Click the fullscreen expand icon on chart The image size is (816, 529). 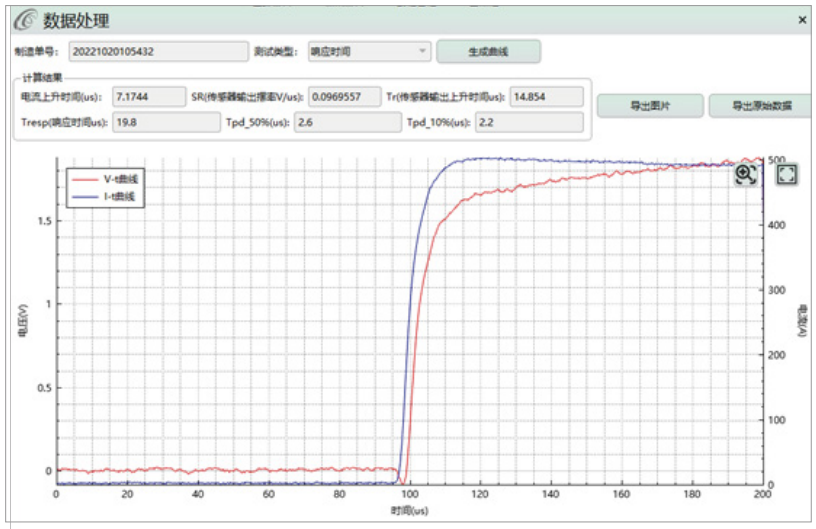tap(786, 174)
